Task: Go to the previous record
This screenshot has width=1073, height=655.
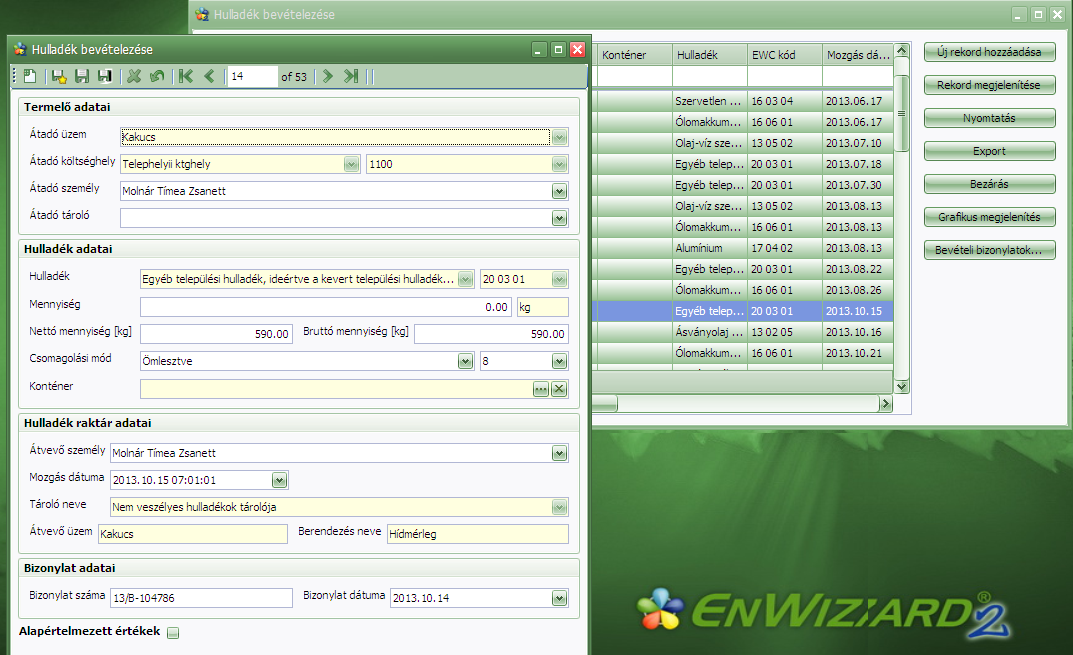Action: coord(209,76)
